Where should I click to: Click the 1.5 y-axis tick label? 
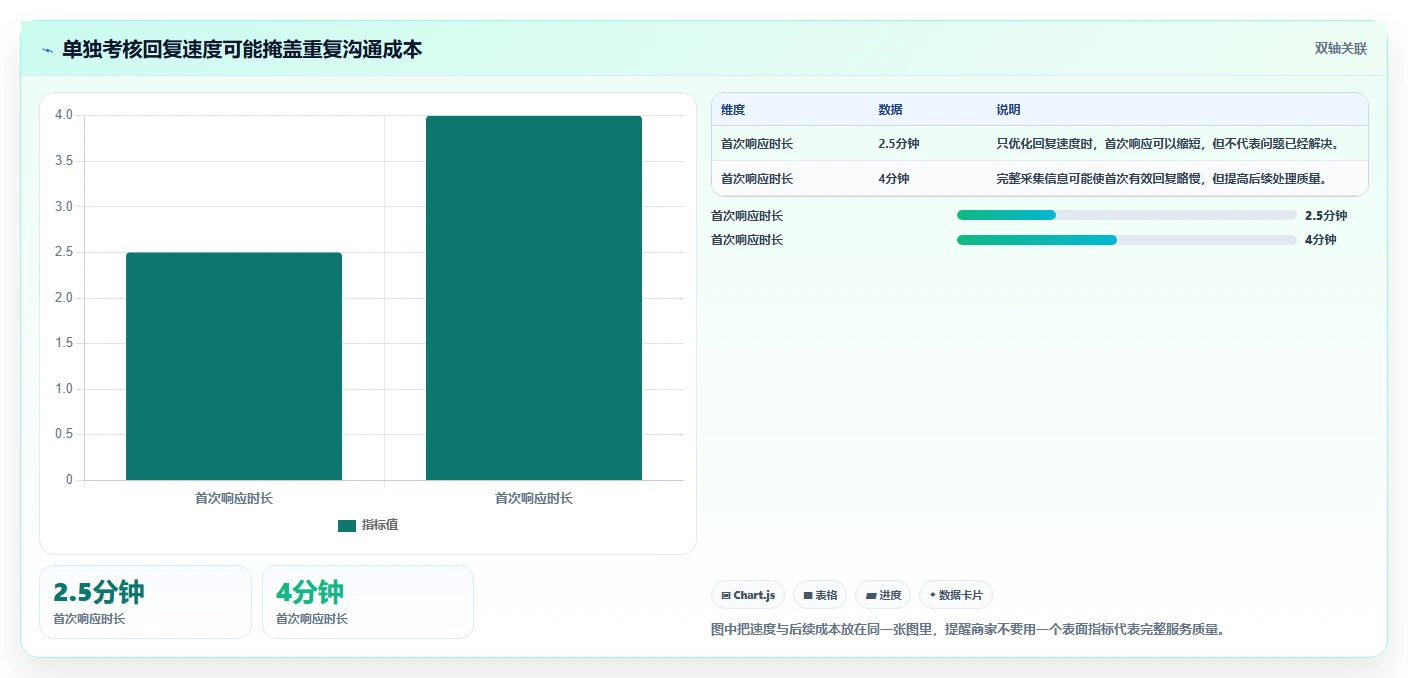pos(63,343)
